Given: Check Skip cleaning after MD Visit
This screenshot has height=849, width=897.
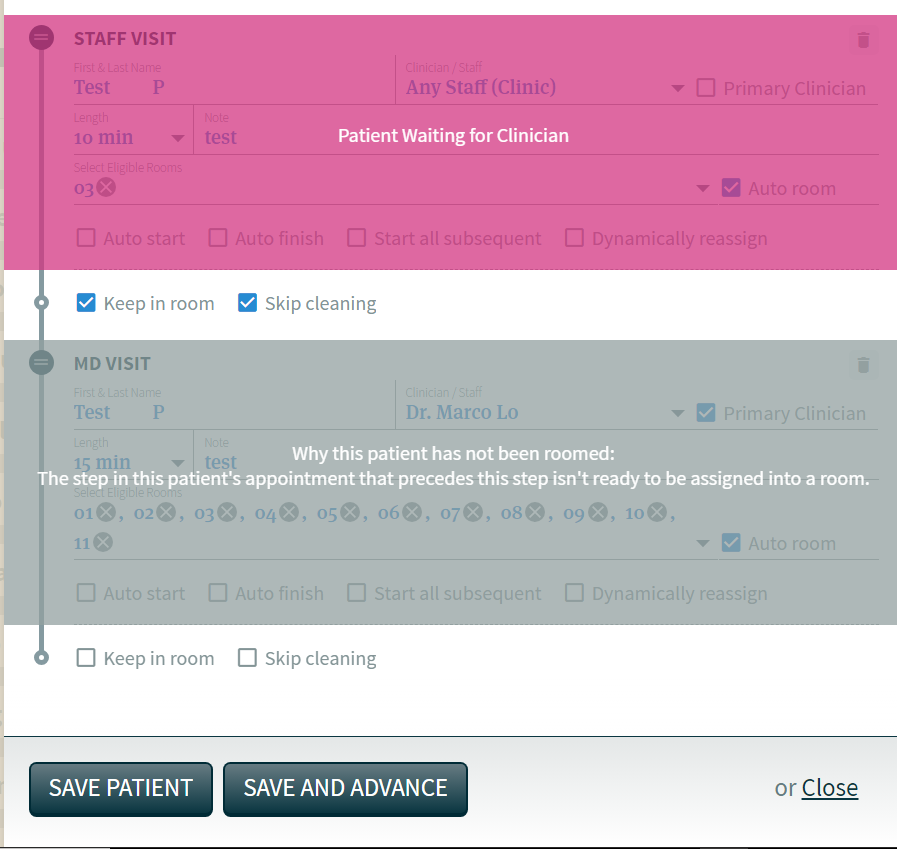Looking at the screenshot, I should tap(247, 658).
